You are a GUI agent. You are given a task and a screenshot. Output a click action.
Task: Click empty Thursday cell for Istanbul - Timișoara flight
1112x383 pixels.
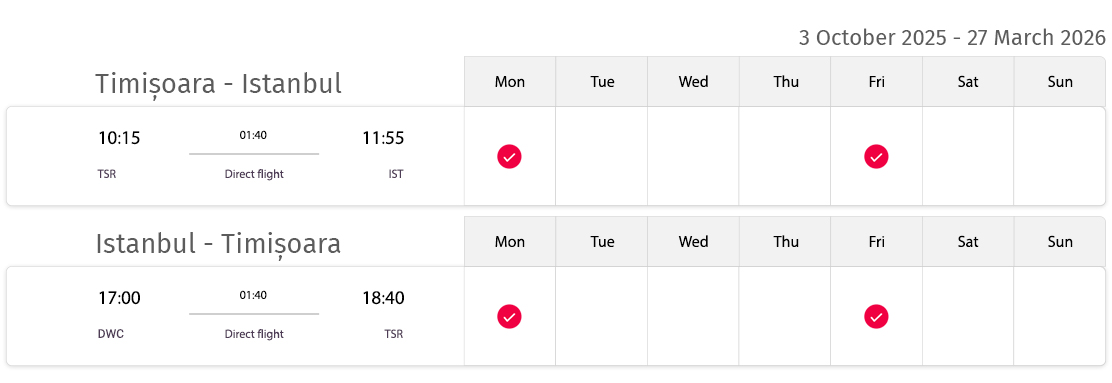785,316
